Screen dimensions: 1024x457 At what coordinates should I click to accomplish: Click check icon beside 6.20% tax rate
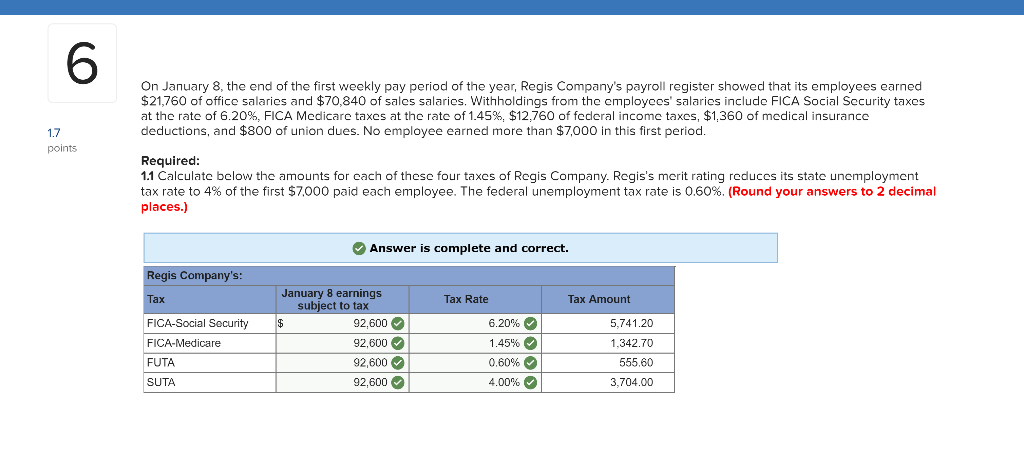pyautogui.click(x=530, y=324)
